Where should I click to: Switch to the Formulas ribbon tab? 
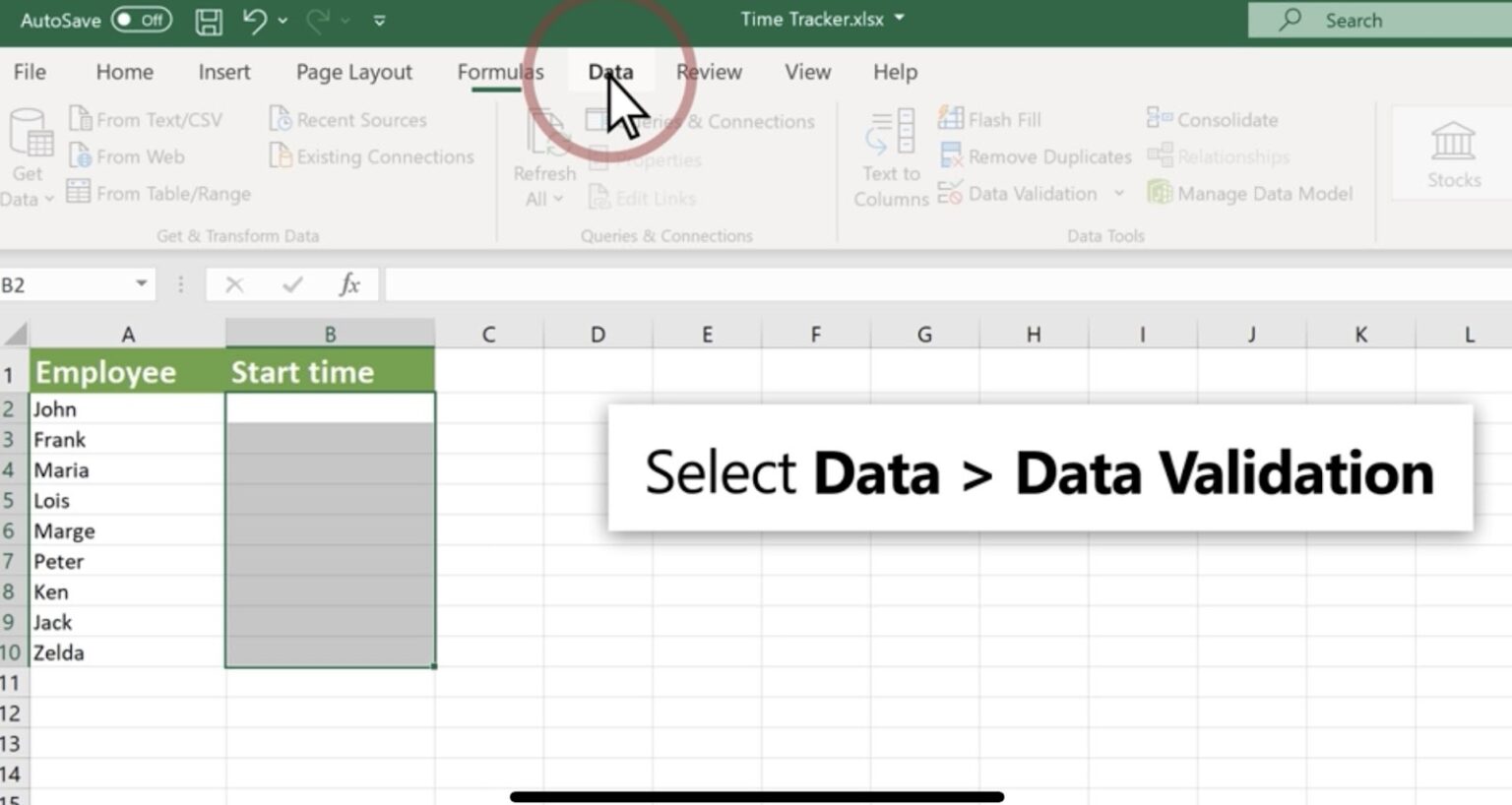[x=500, y=71]
